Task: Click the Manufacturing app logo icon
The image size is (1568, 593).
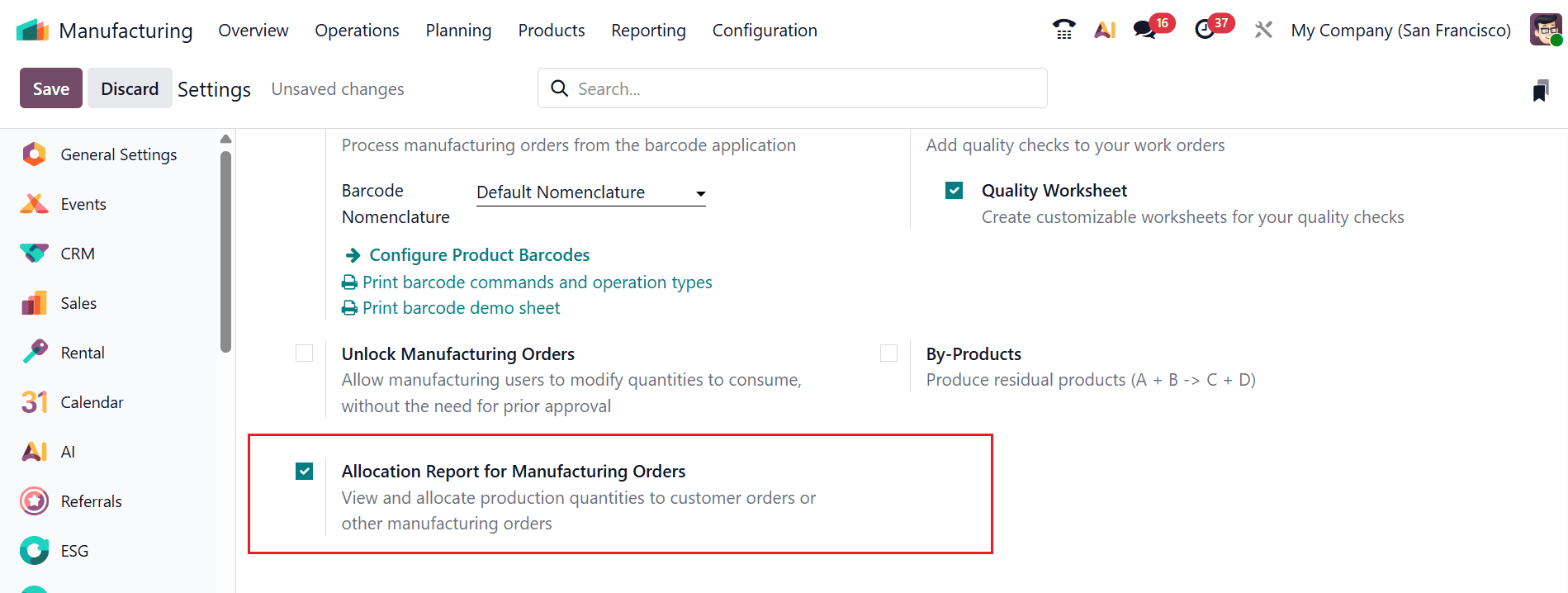Action: click(x=33, y=31)
